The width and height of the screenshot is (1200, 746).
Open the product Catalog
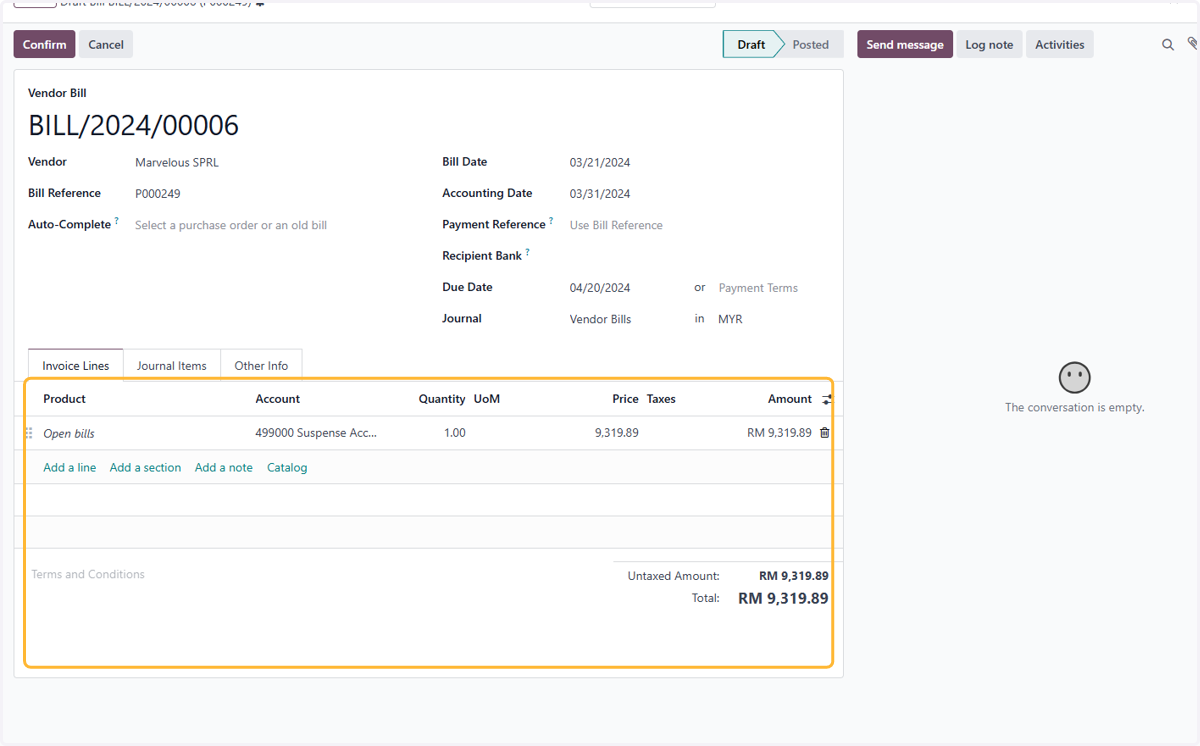click(x=287, y=467)
